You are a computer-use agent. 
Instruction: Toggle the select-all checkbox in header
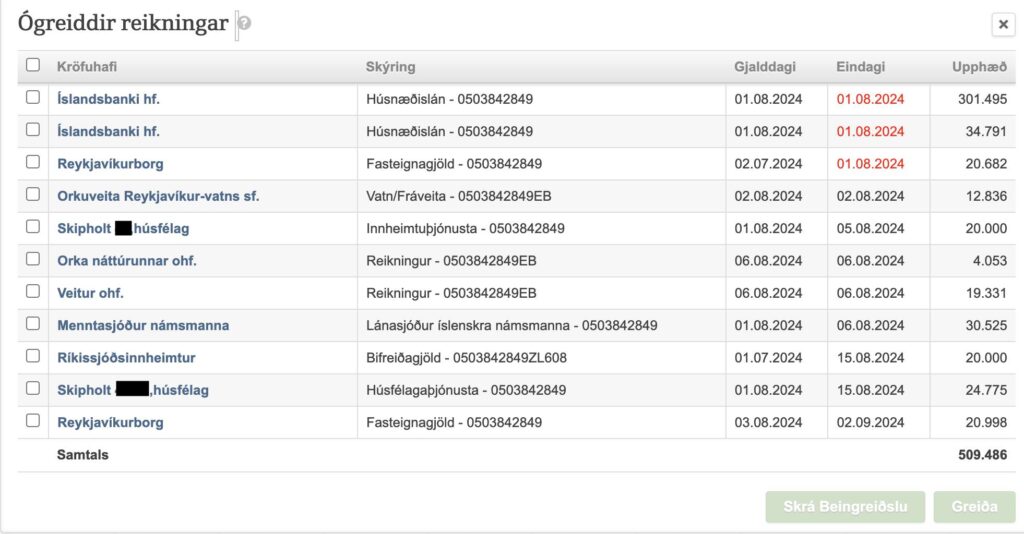click(33, 65)
